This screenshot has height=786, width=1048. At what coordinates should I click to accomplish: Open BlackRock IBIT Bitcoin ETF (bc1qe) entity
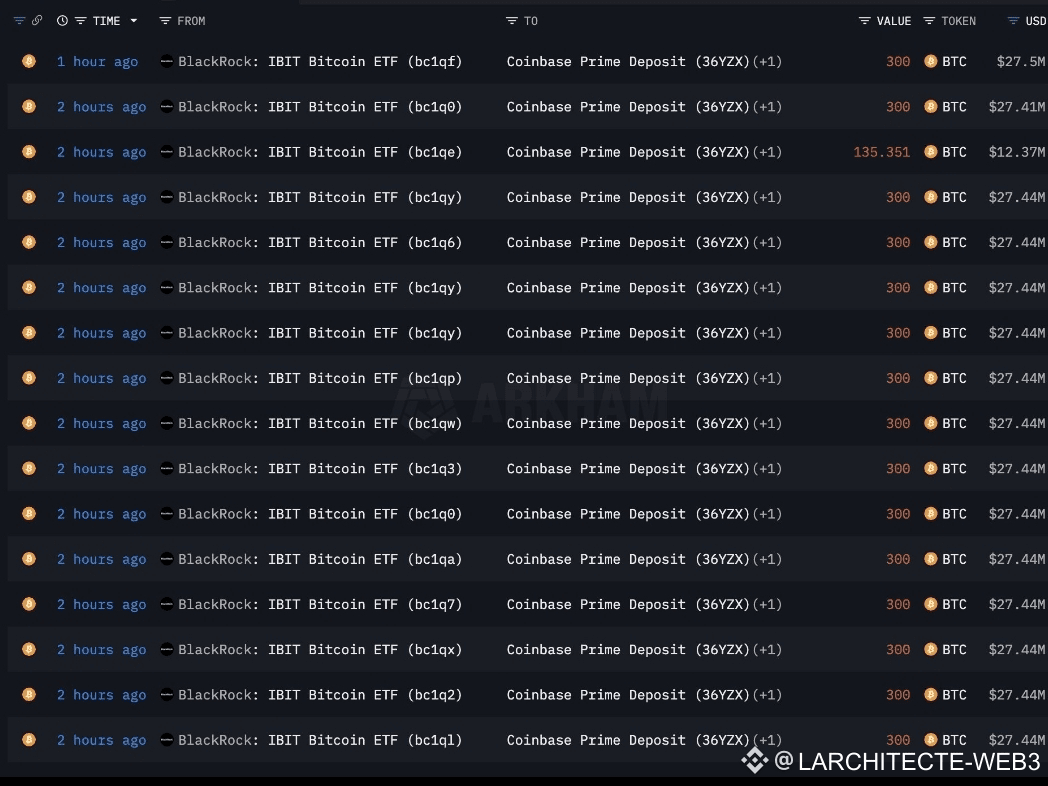tap(320, 152)
